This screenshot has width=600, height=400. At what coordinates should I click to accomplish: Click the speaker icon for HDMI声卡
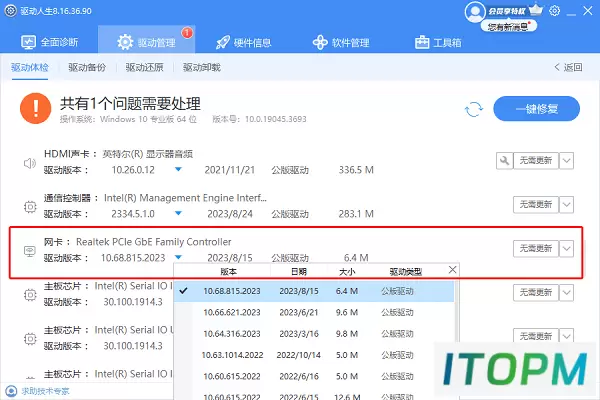pyautogui.click(x=30, y=163)
